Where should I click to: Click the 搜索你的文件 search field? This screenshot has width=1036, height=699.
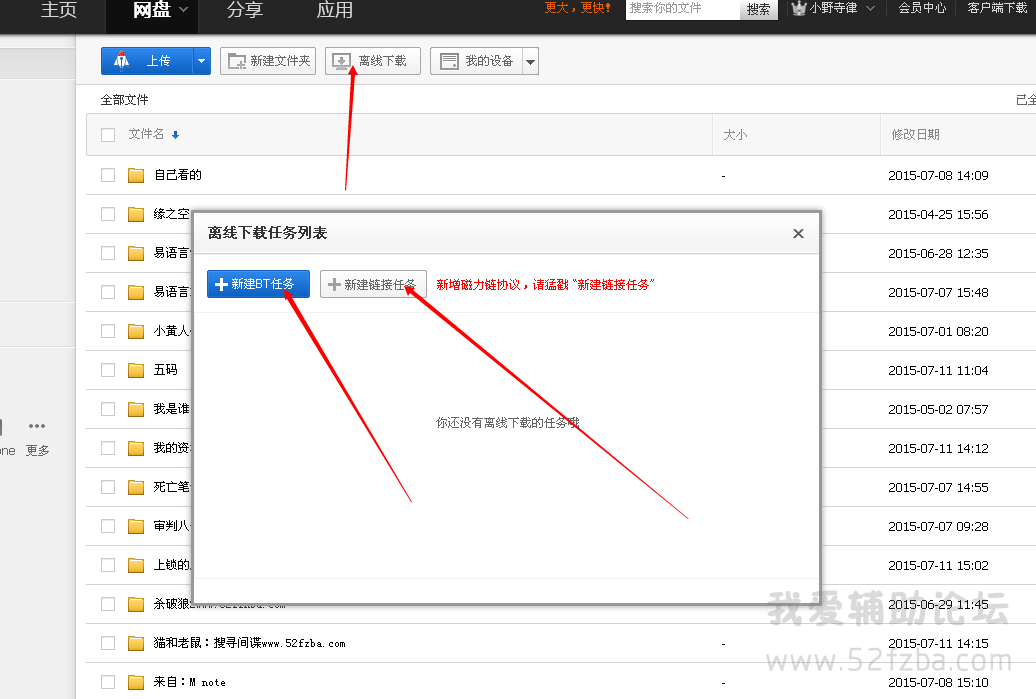click(x=683, y=8)
